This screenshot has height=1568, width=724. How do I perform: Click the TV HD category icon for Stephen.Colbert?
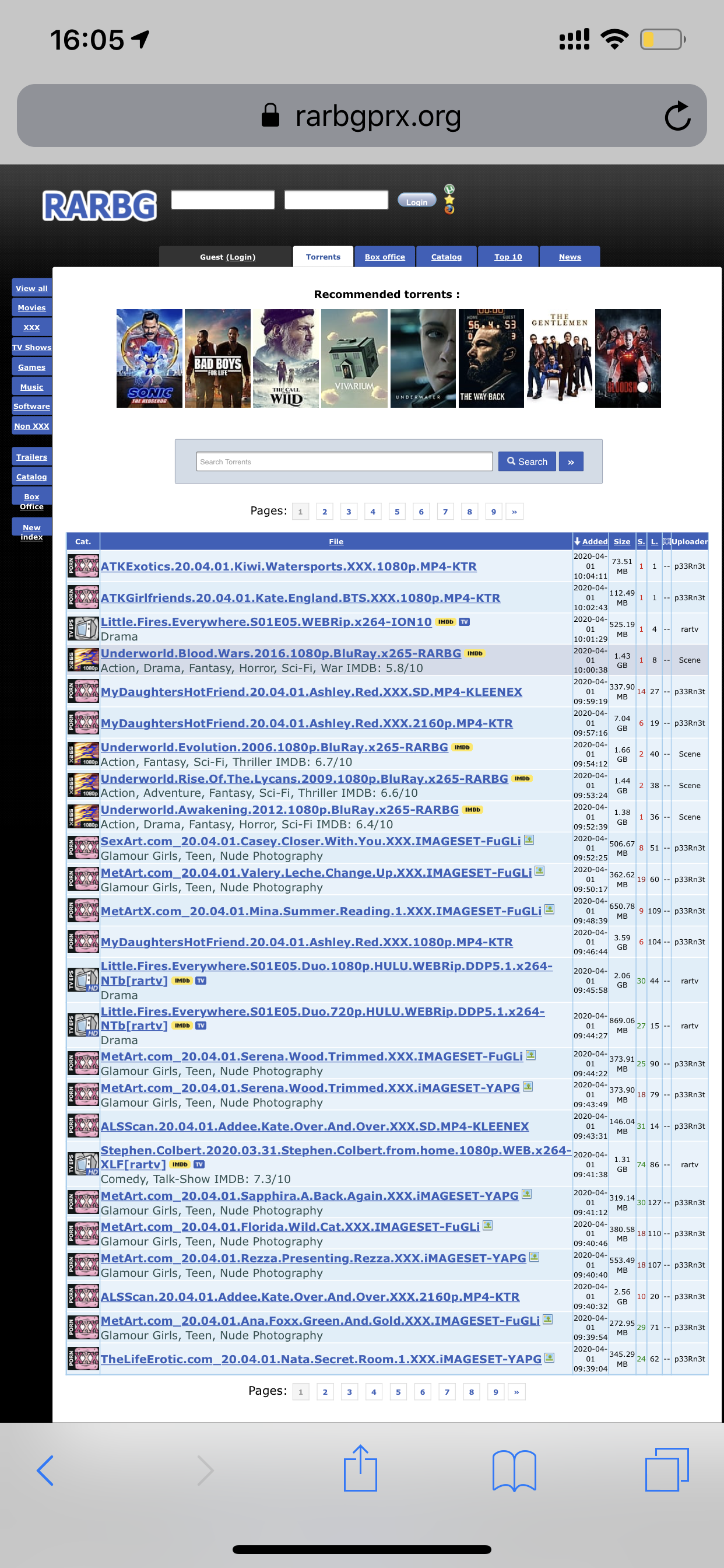click(83, 1164)
